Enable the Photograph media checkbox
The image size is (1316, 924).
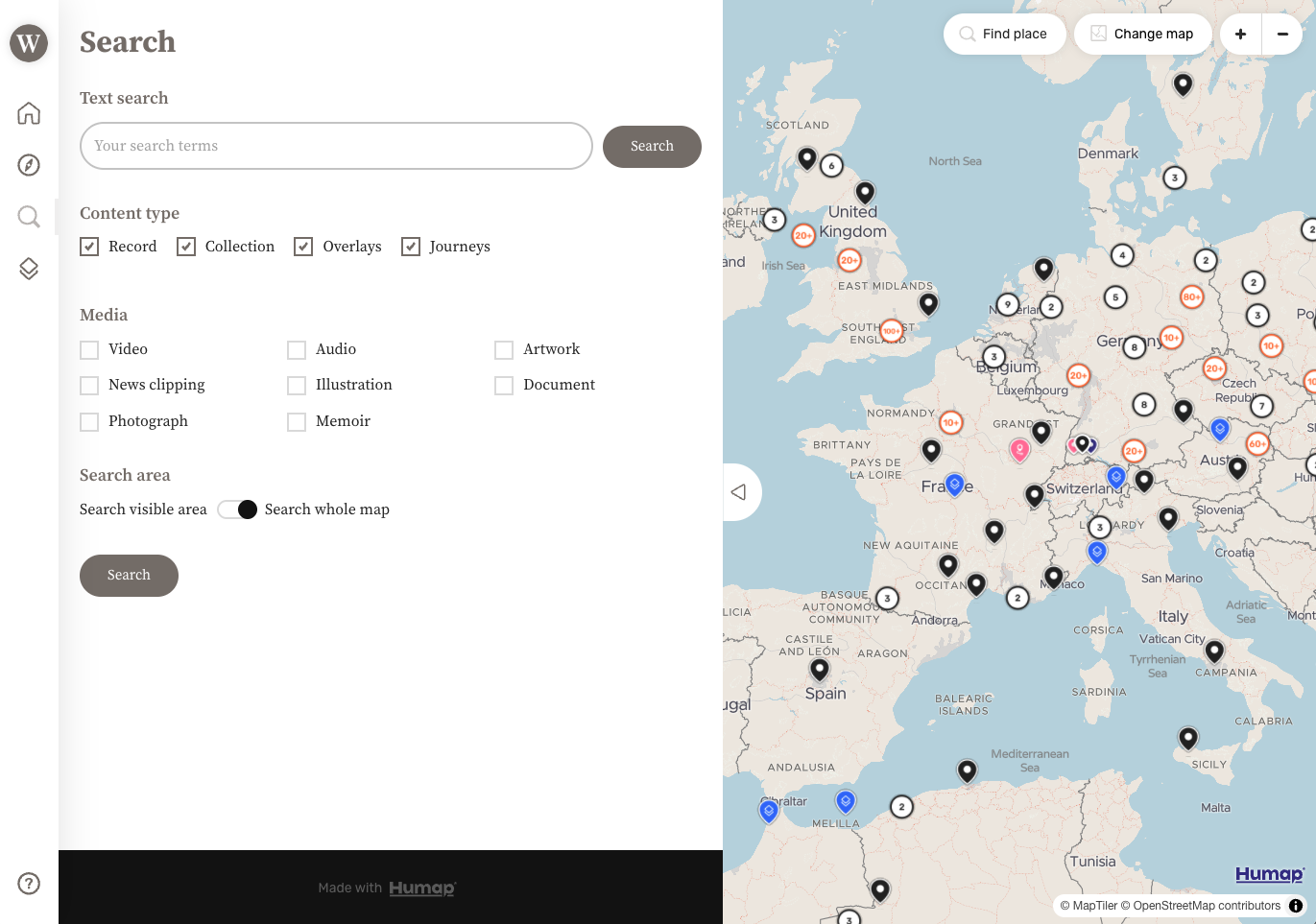pyautogui.click(x=89, y=422)
